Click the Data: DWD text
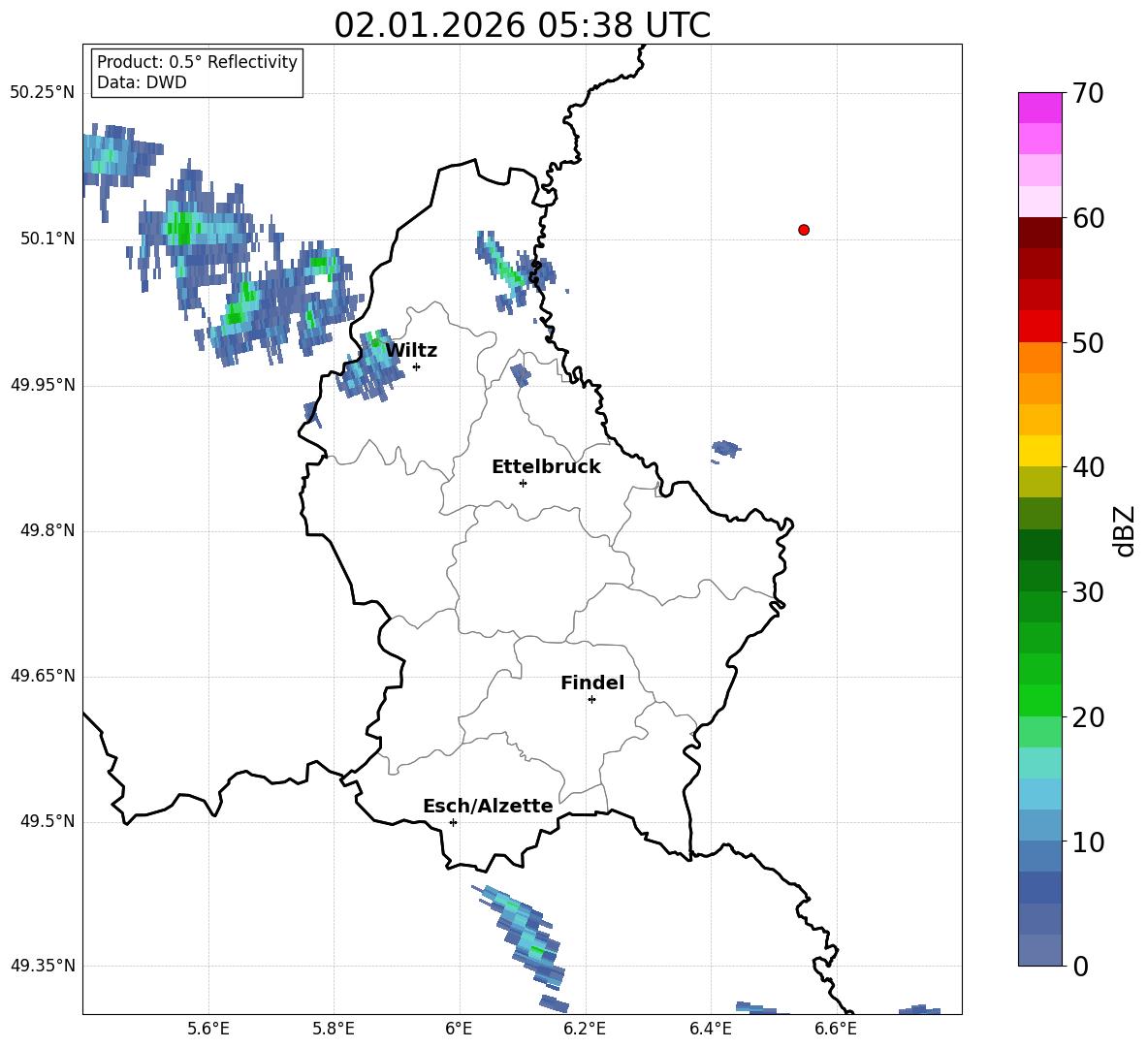This screenshot has width=1148, height=1048. point(142,82)
